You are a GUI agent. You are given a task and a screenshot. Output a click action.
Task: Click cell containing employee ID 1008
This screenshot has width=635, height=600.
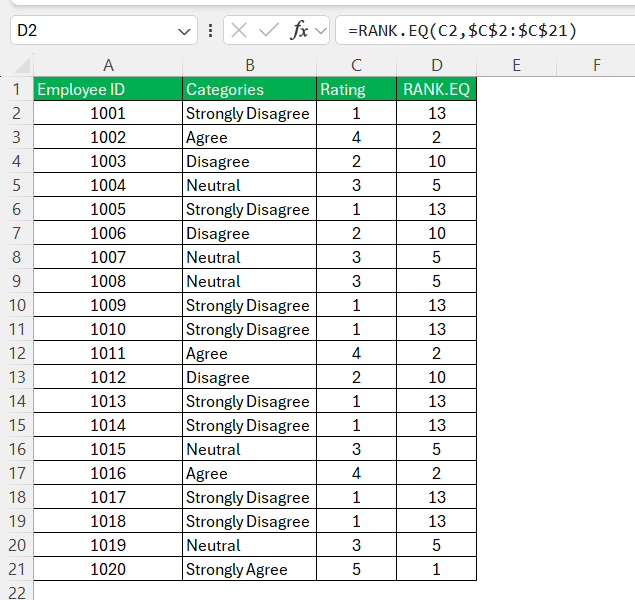[108, 281]
